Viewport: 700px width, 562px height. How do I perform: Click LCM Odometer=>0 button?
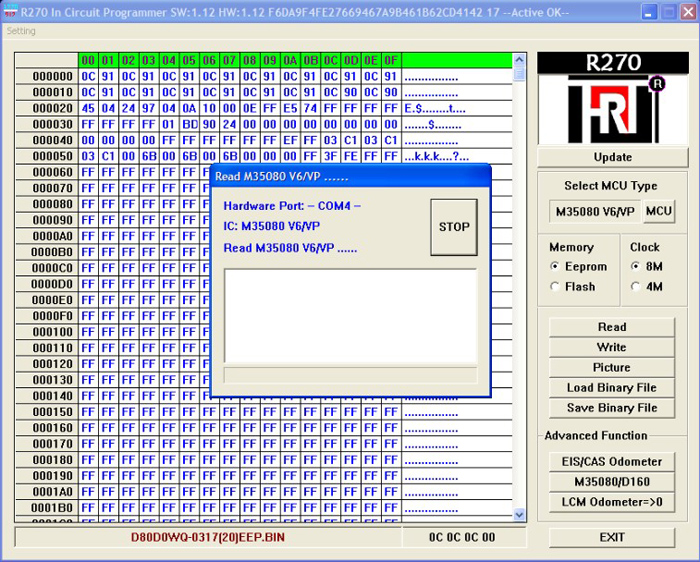tap(612, 502)
